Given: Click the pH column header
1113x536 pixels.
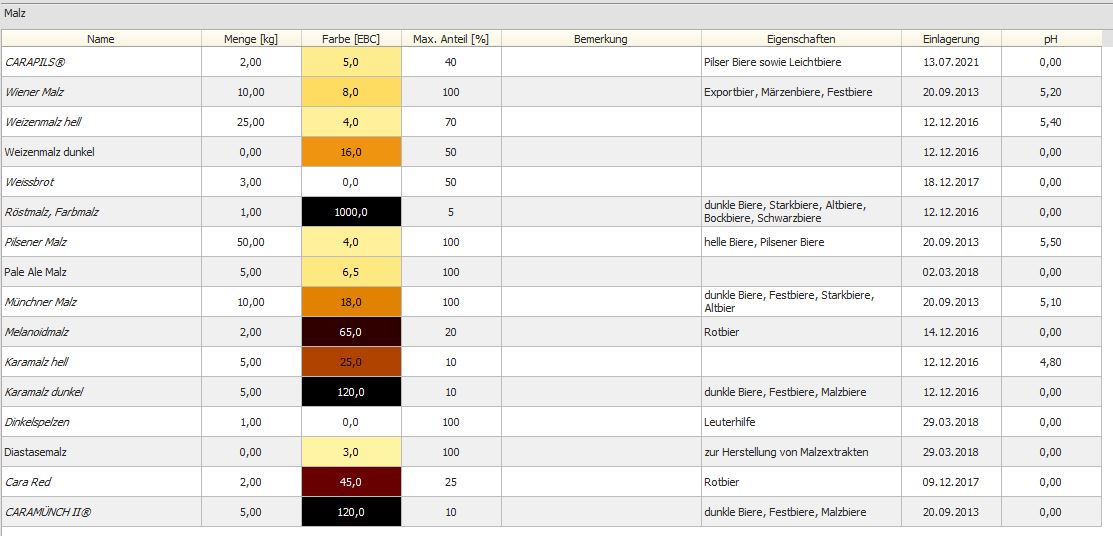Looking at the screenshot, I should (x=1050, y=39).
